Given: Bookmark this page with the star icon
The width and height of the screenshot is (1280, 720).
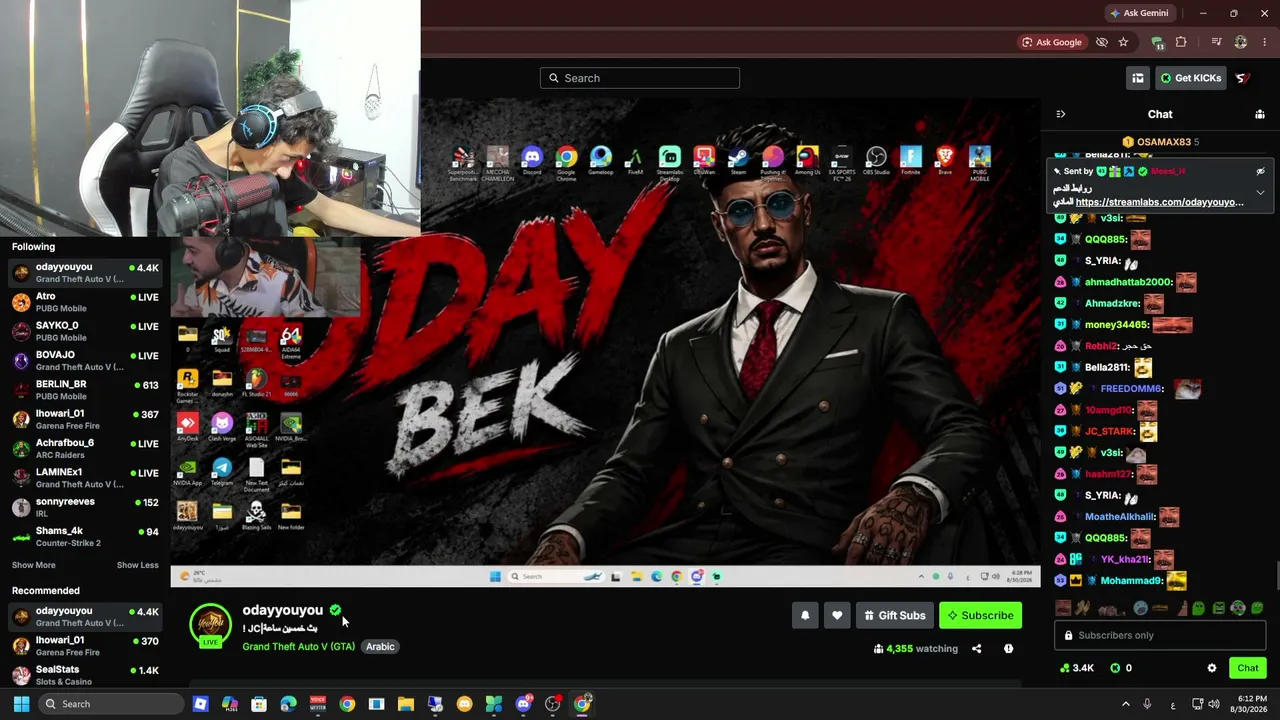Looking at the screenshot, I should [x=1123, y=42].
